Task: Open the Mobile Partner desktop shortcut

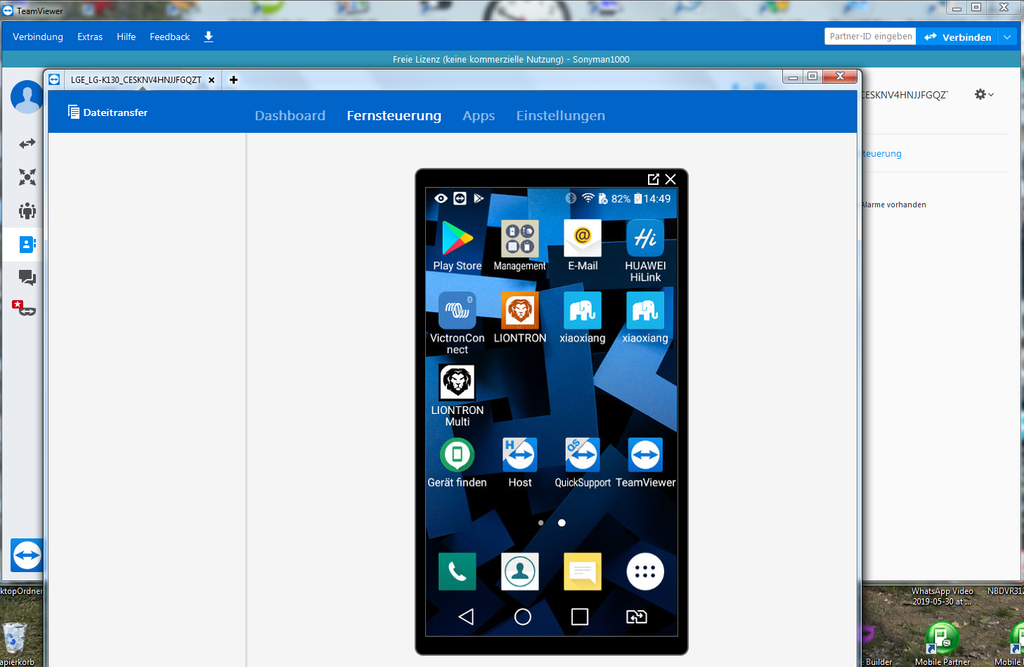Action: tap(942, 644)
